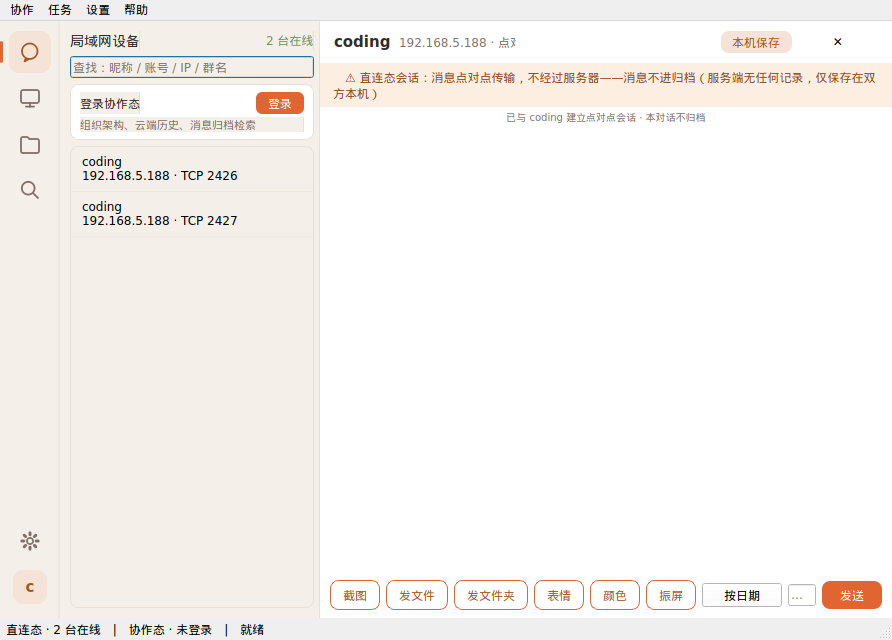This screenshot has width=892, height=640.
Task: Click 就绪 in the status bar
Action: [x=252, y=630]
